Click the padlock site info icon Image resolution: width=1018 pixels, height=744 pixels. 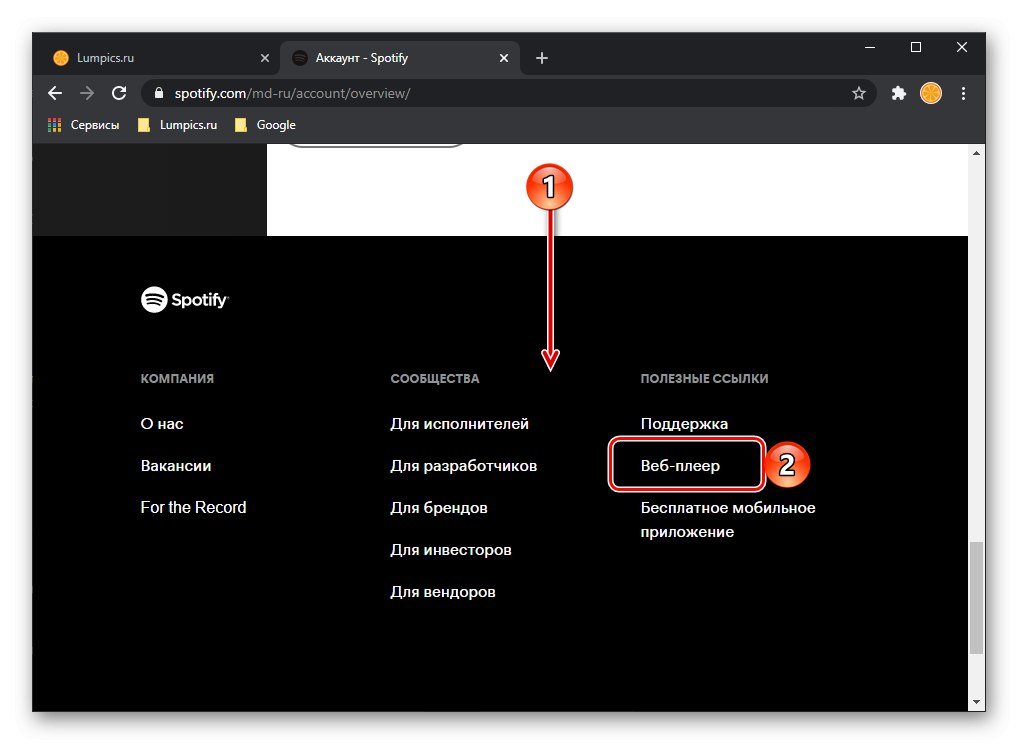pos(158,93)
